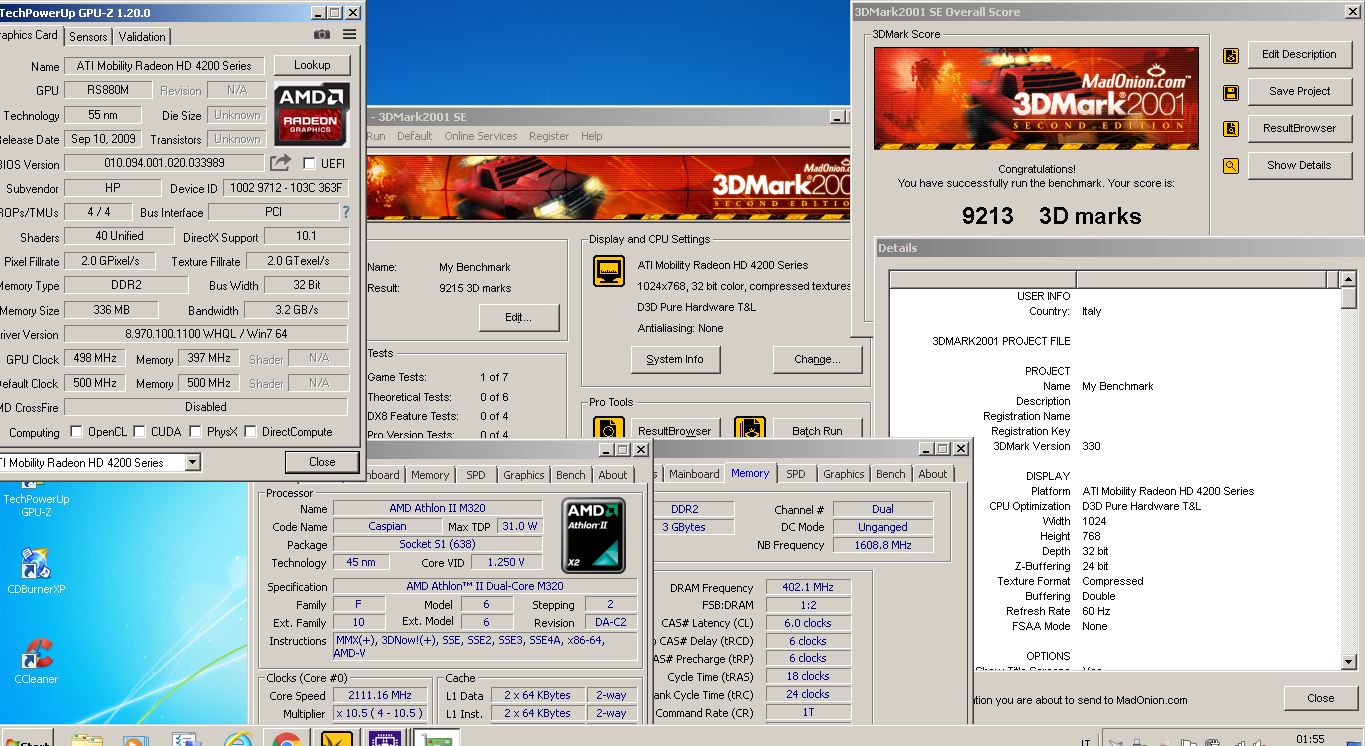Click the Show Details magnifier icon
The height and width of the screenshot is (746, 1365).
coord(1231,166)
